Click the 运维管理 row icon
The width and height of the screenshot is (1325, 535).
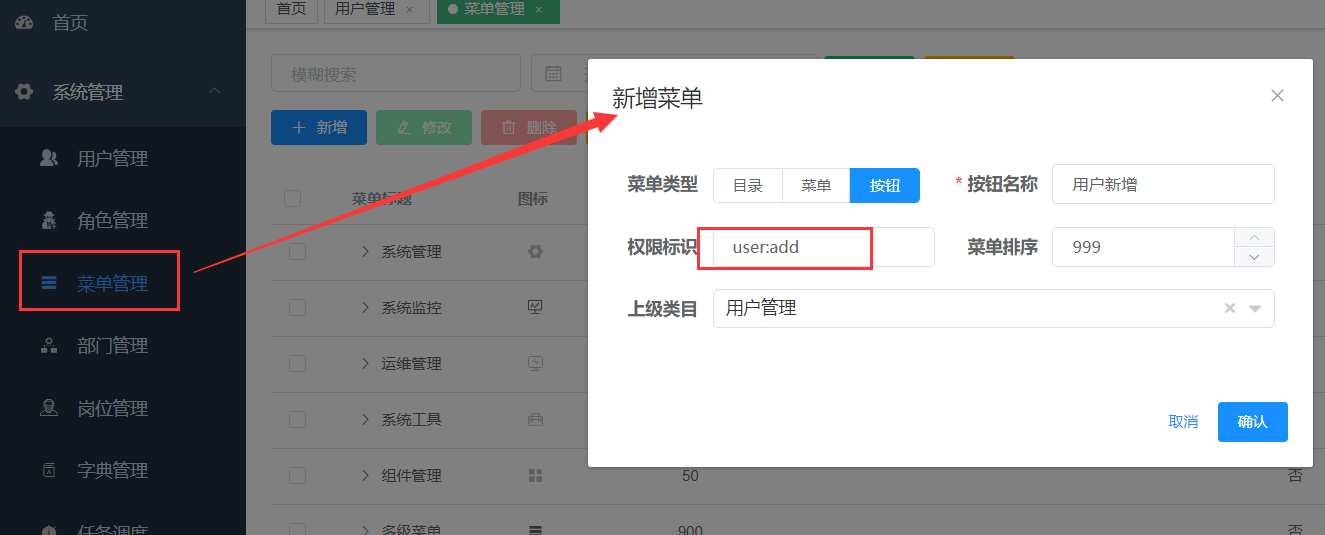point(535,363)
